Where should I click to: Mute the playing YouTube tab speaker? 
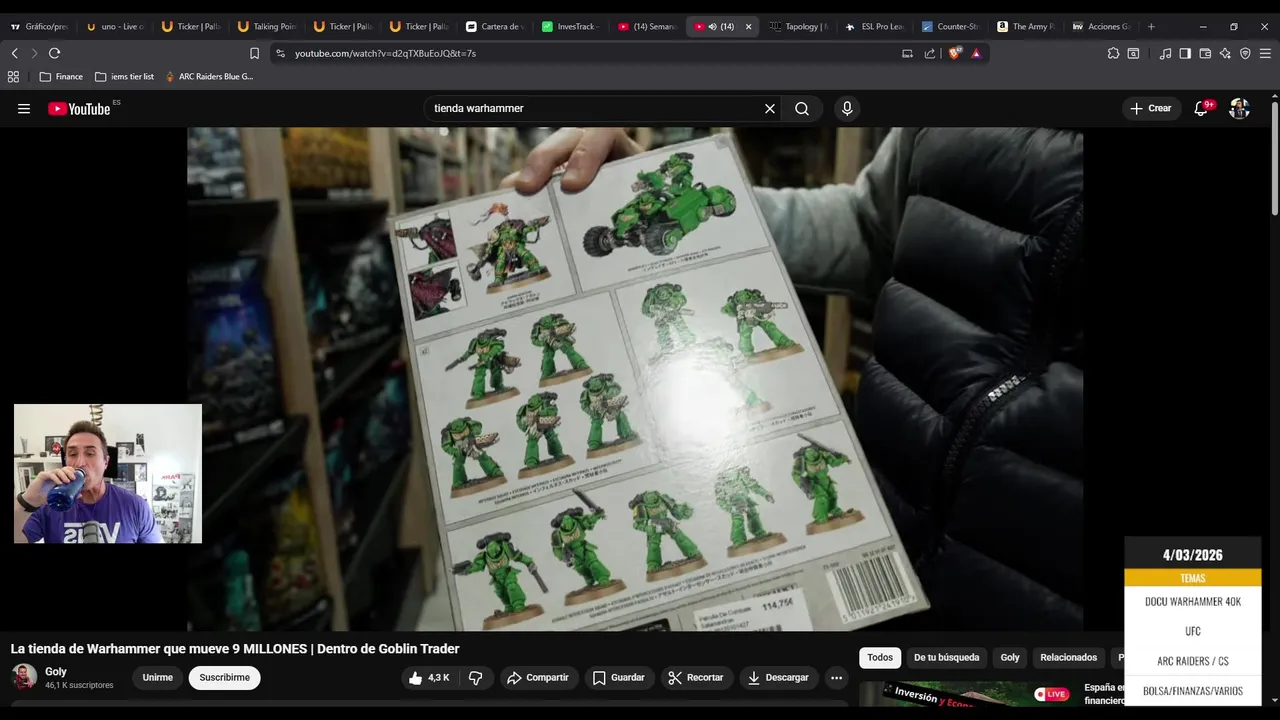pos(712,27)
